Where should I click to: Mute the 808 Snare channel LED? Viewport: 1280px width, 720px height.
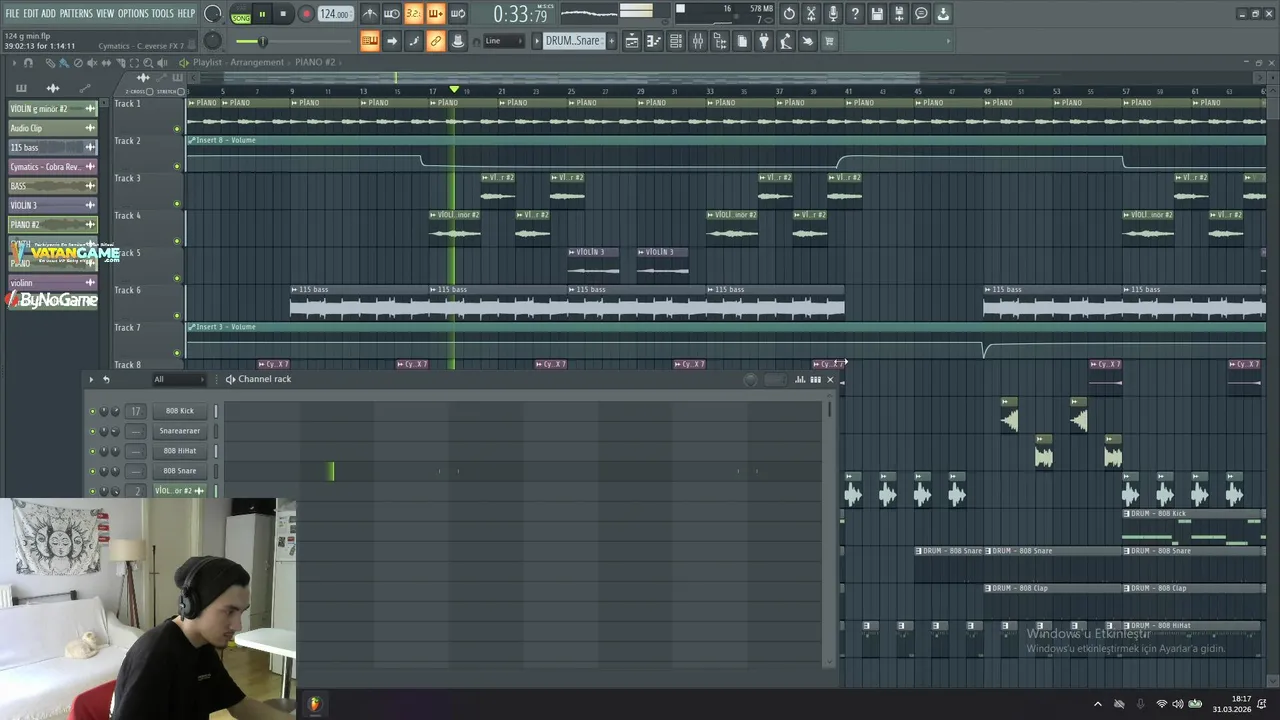[x=93, y=471]
